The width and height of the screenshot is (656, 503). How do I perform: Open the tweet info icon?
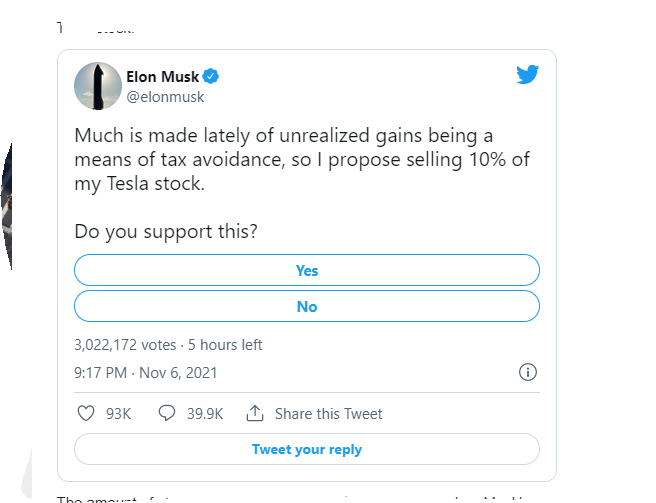[x=528, y=373]
